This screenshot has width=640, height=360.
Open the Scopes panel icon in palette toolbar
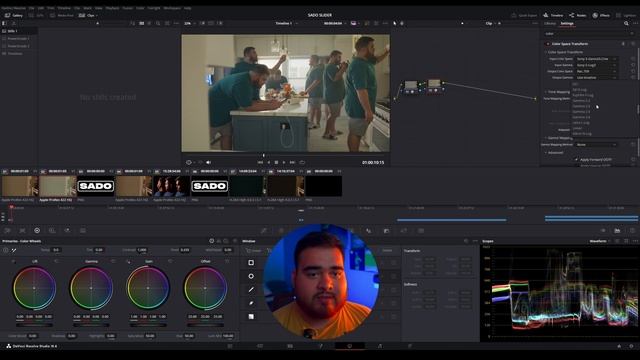(x=617, y=231)
